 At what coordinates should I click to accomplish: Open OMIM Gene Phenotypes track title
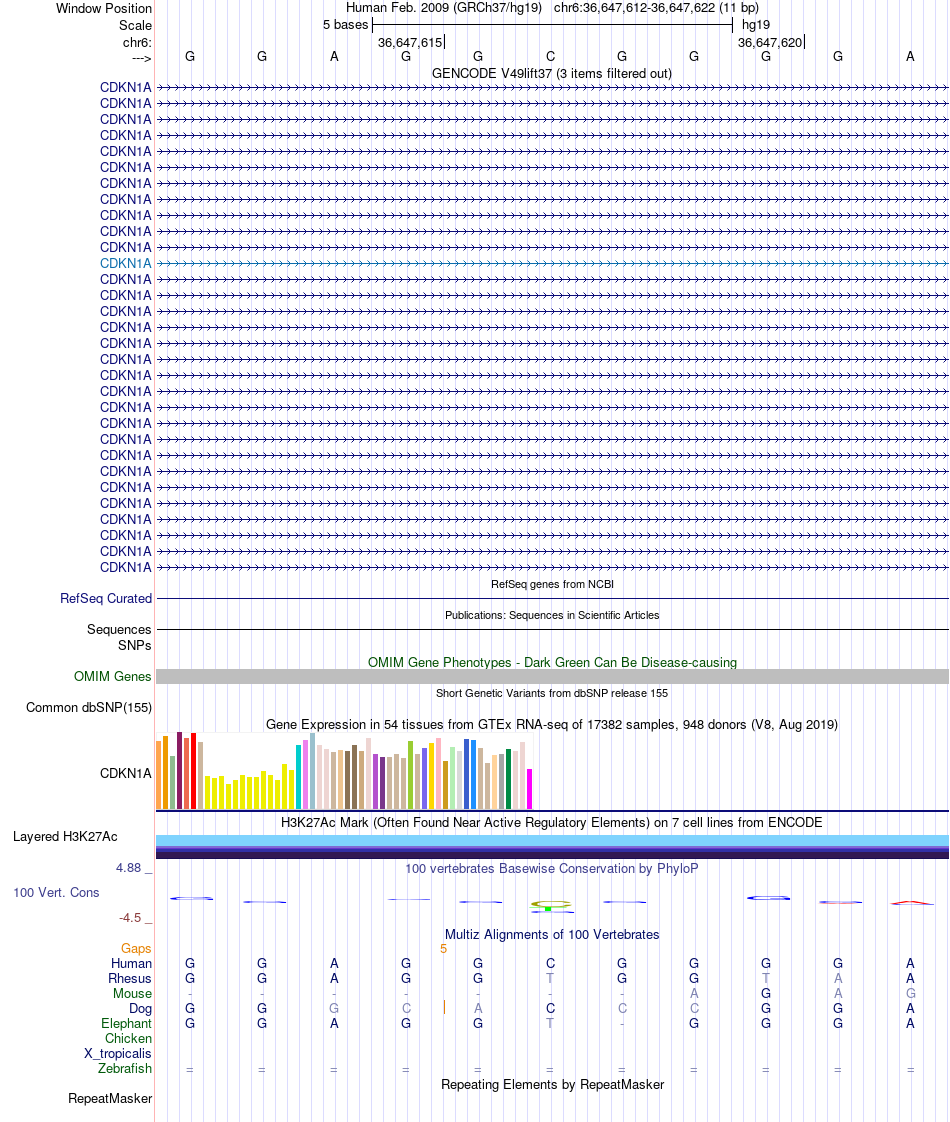point(552,662)
